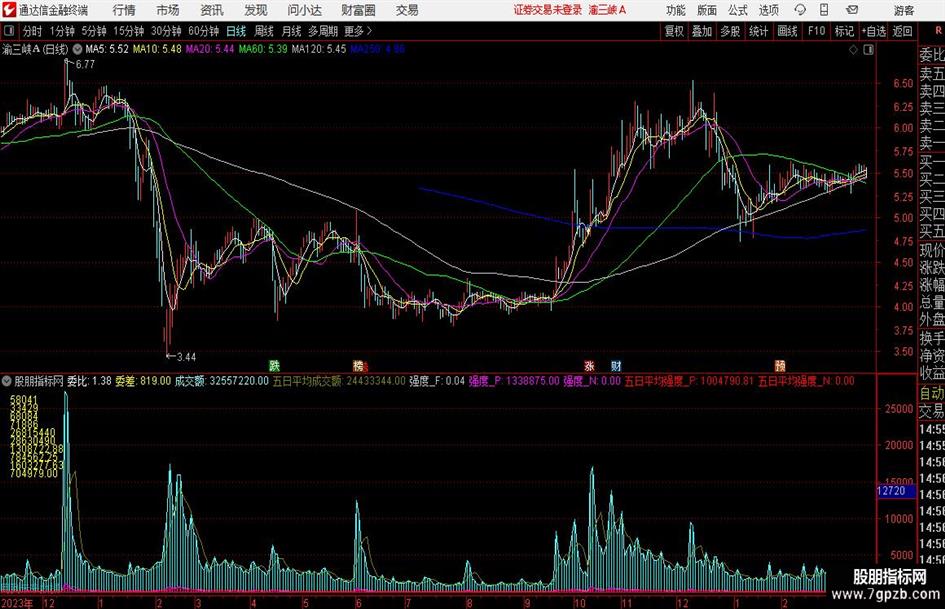Open the 问小达 menu
This screenshot has height=609, width=945.
click(x=304, y=10)
